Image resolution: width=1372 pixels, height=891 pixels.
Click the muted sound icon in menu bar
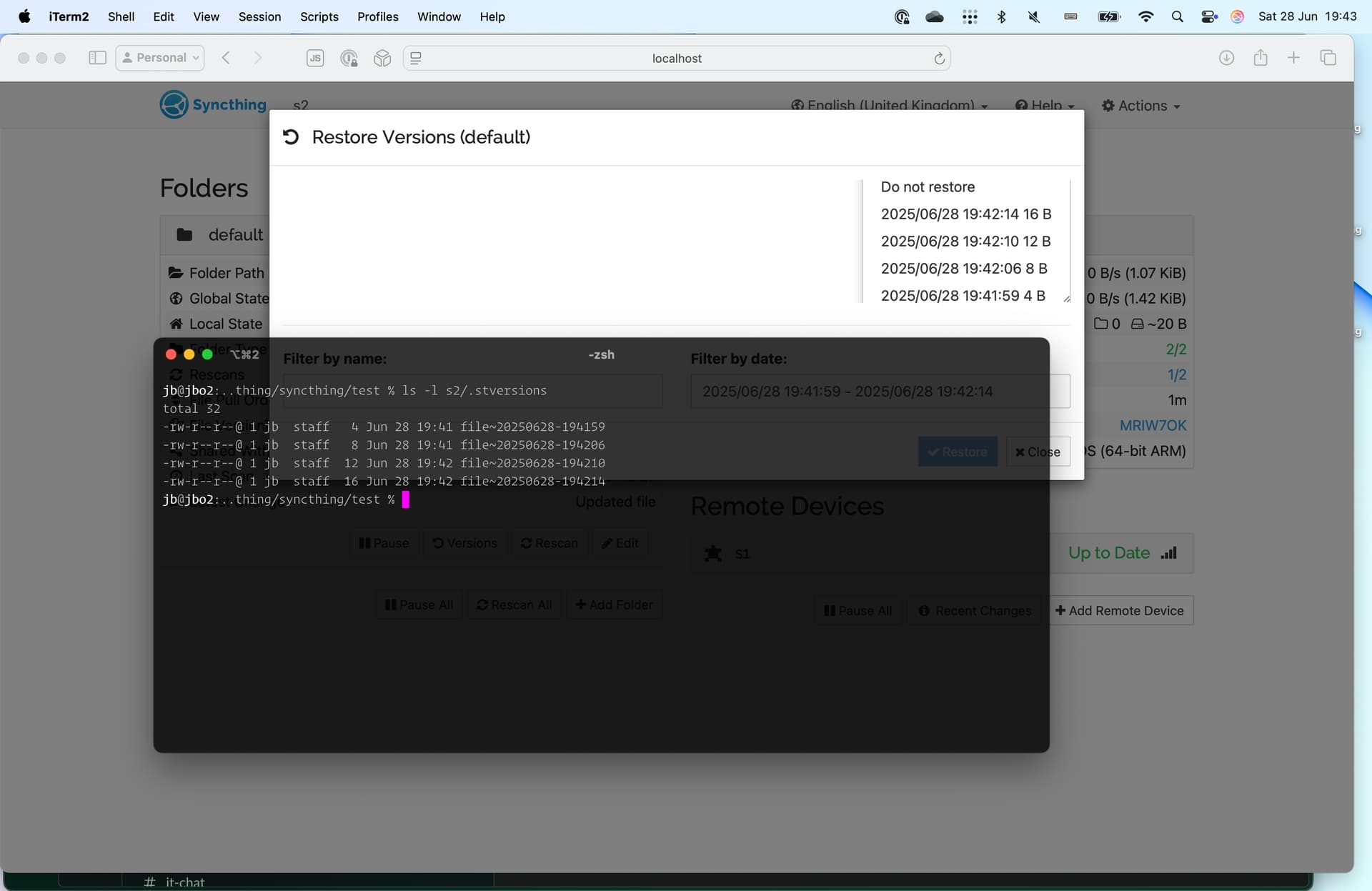coord(1033,16)
